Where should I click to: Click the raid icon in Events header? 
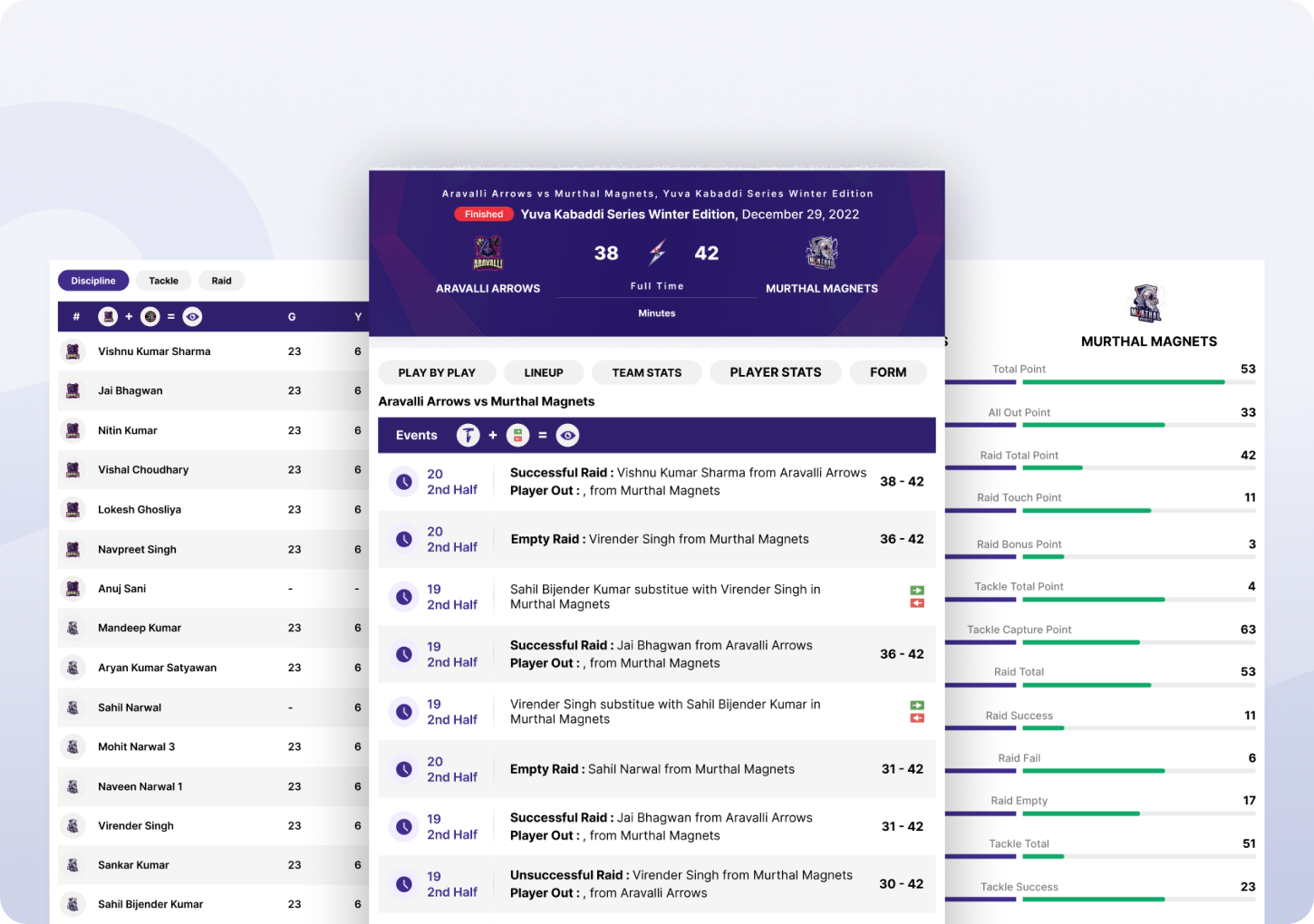468,436
